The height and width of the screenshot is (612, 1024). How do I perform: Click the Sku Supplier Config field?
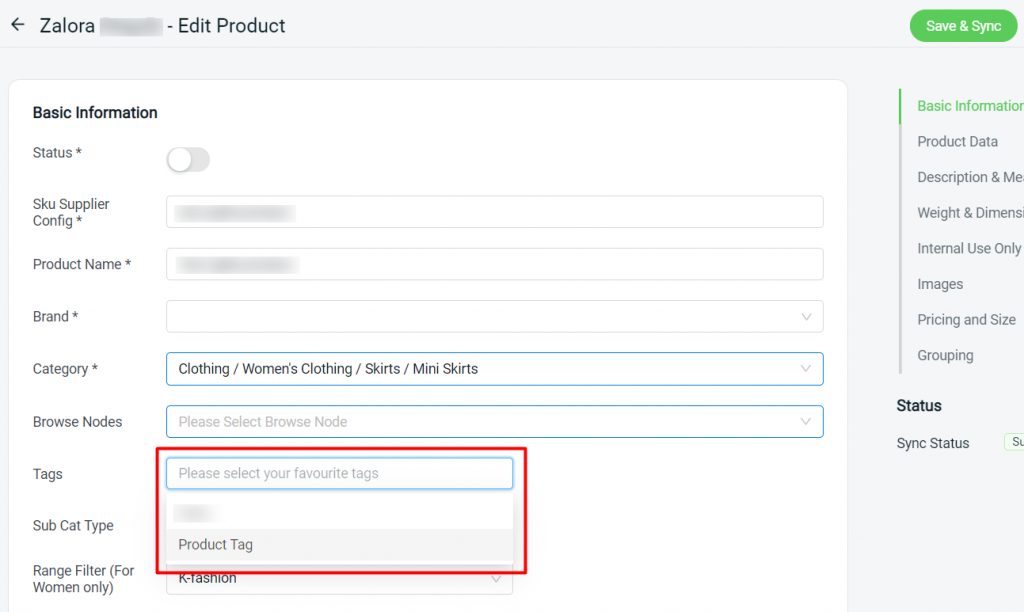tap(494, 212)
